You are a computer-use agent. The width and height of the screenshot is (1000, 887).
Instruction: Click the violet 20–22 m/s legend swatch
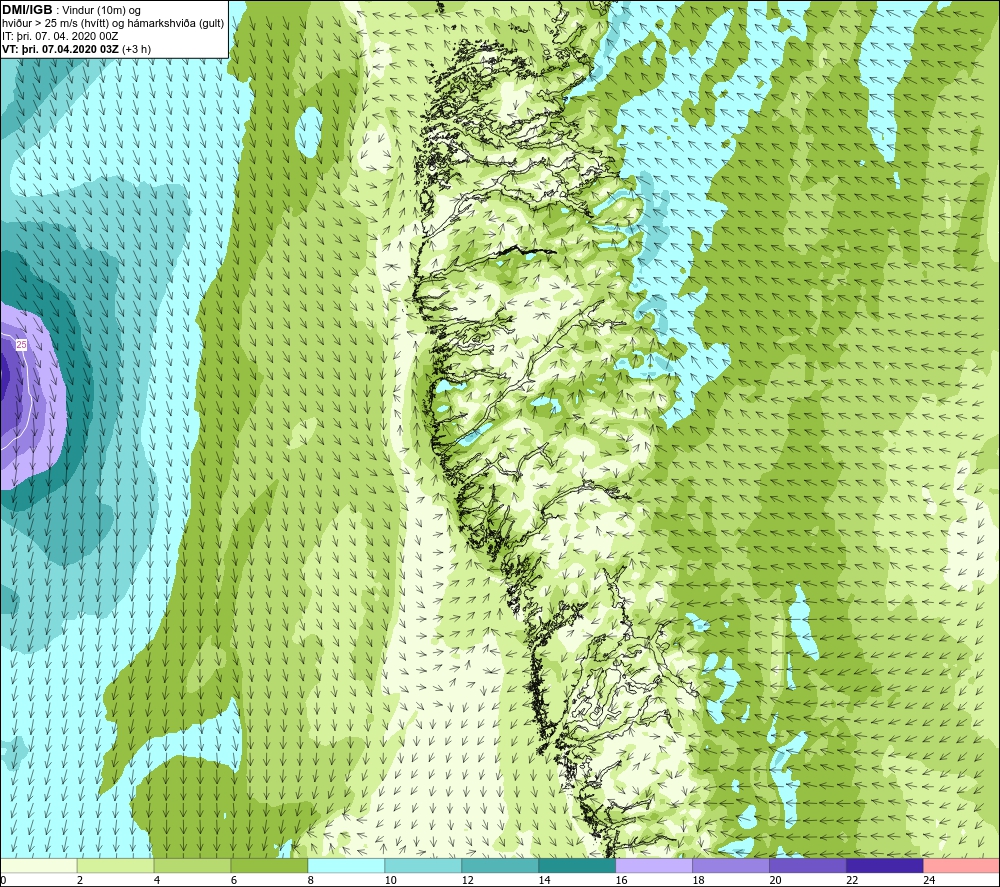pos(808,866)
